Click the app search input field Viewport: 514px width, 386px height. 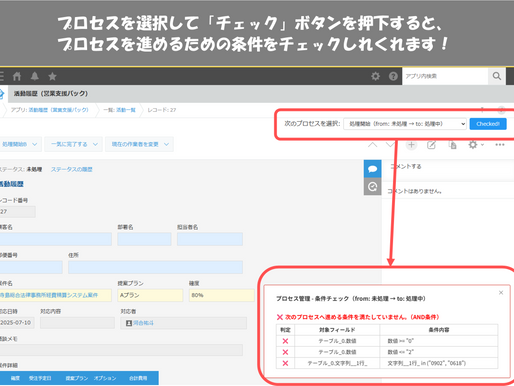point(445,76)
